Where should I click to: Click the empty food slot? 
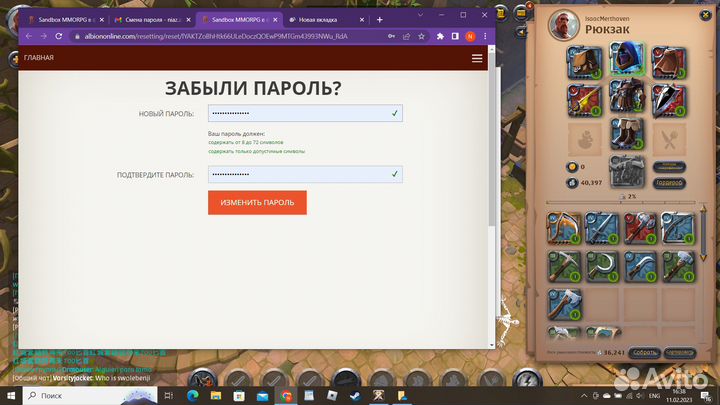(x=669, y=139)
